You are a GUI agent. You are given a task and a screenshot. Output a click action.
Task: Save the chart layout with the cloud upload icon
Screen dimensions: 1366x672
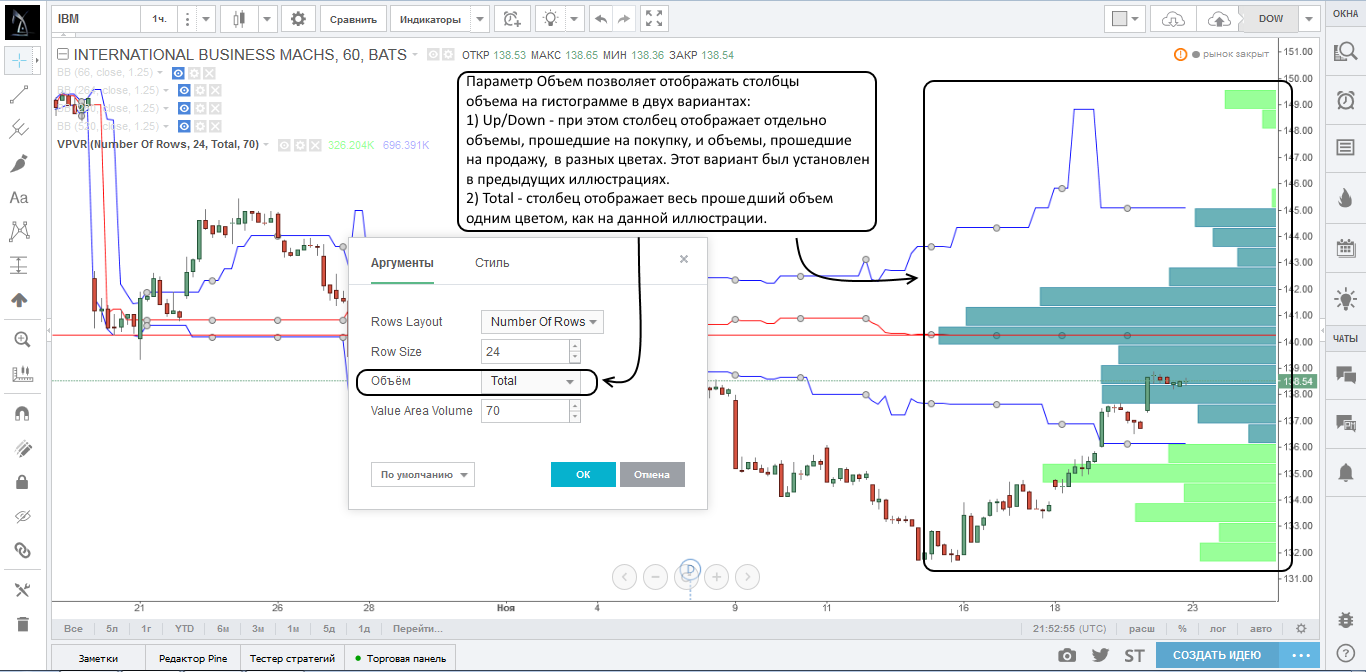(1218, 18)
